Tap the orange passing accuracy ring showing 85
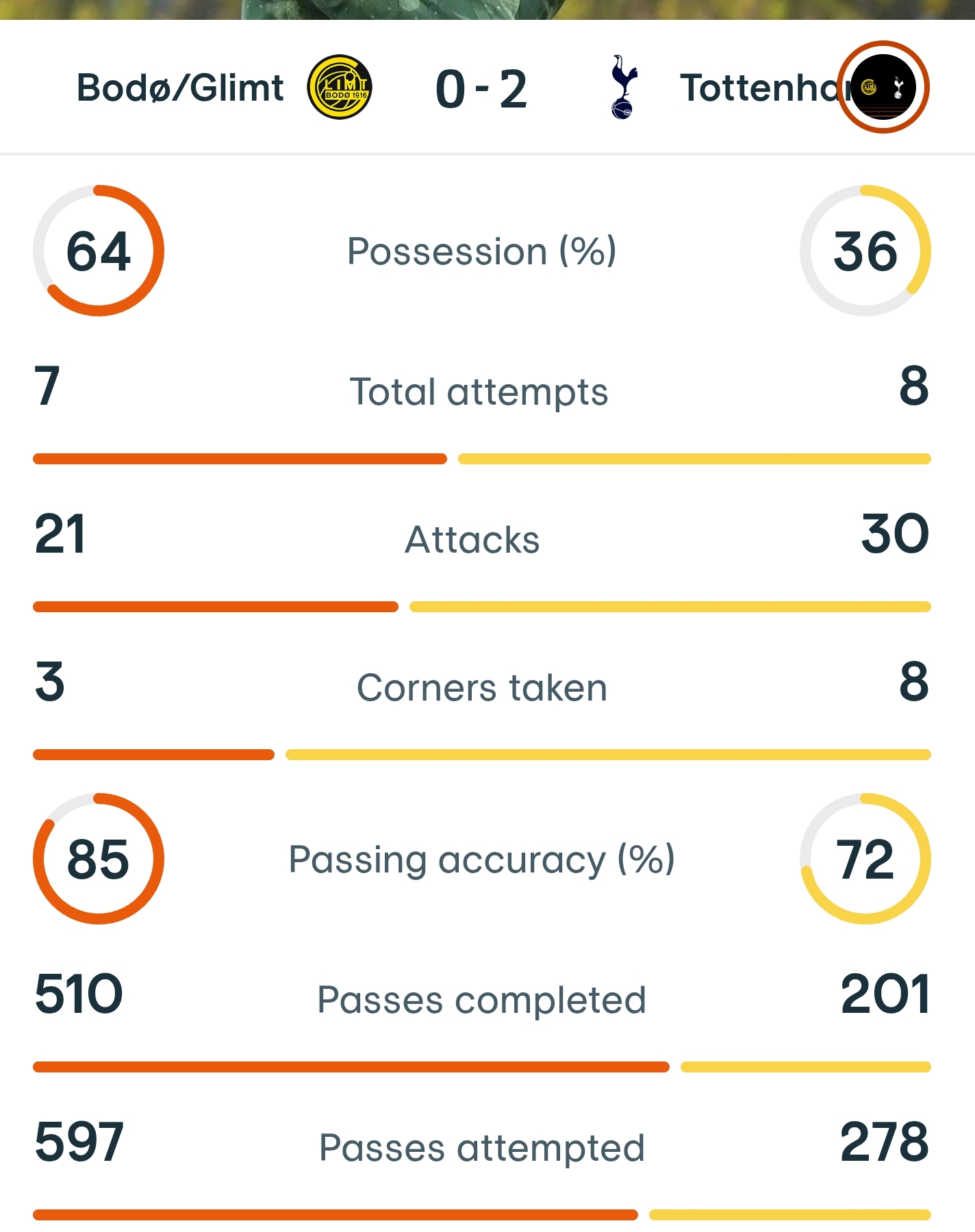 (99, 859)
